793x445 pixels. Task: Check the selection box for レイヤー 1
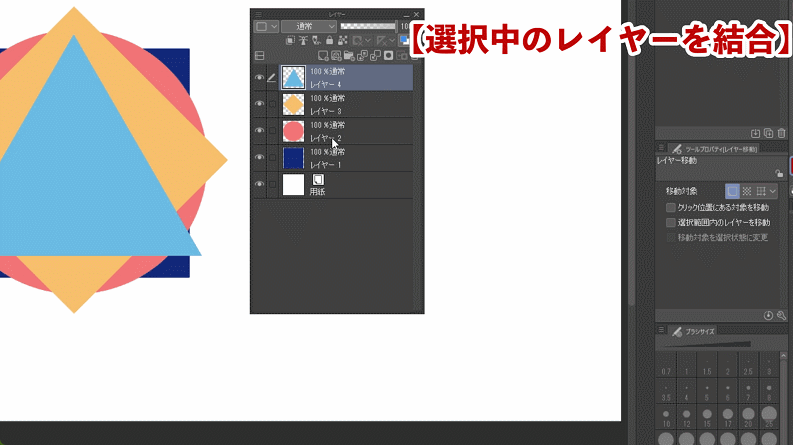[273, 158]
